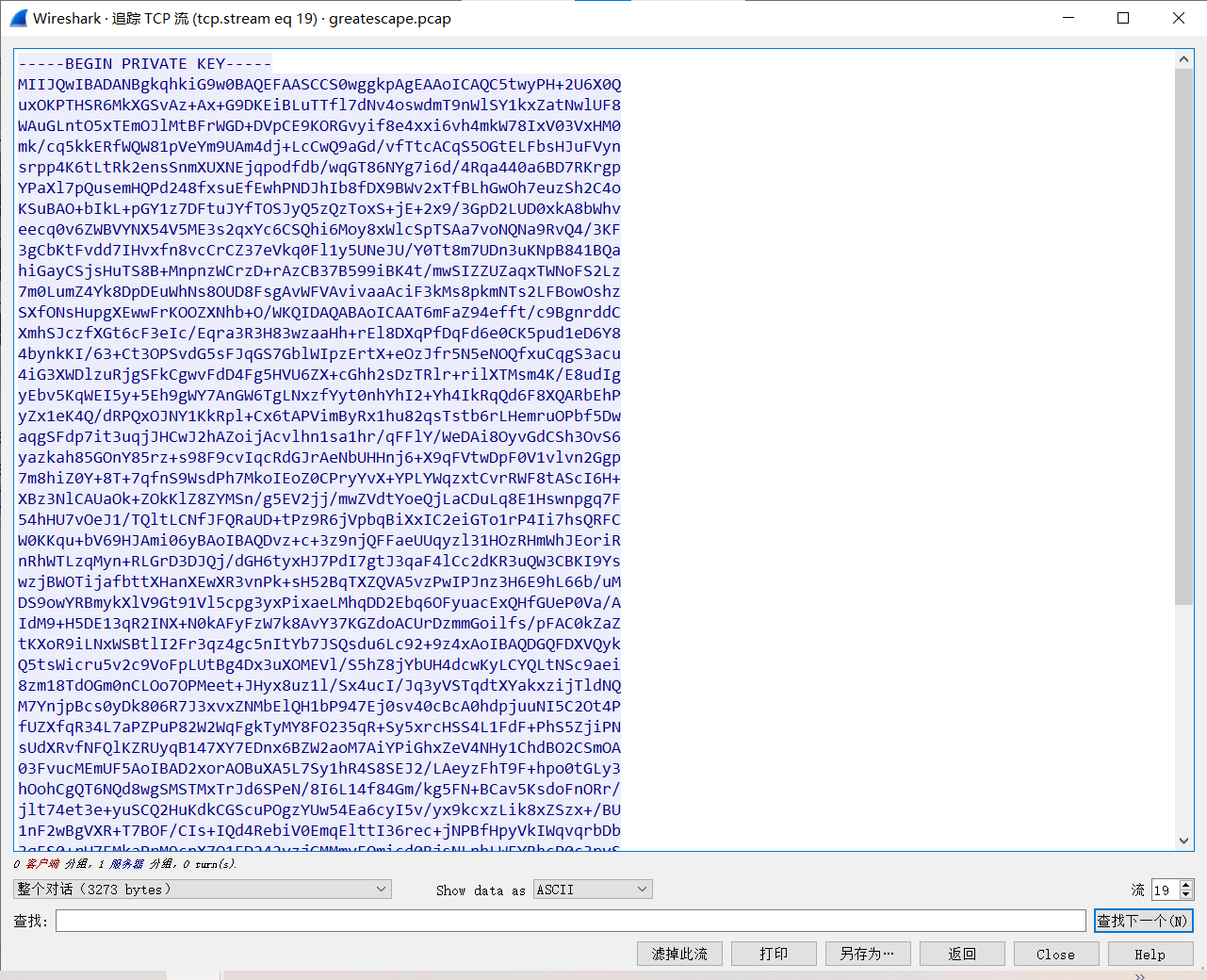Open the 另存为… save dialog

coord(868,954)
